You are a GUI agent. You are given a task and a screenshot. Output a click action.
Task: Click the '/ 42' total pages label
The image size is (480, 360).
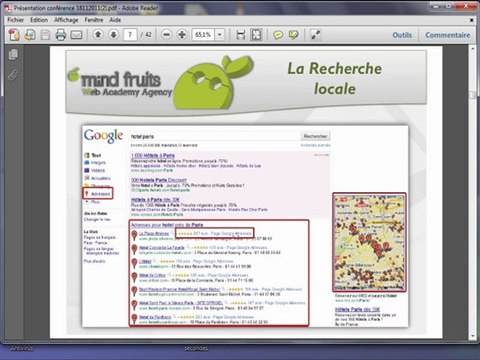click(x=146, y=35)
